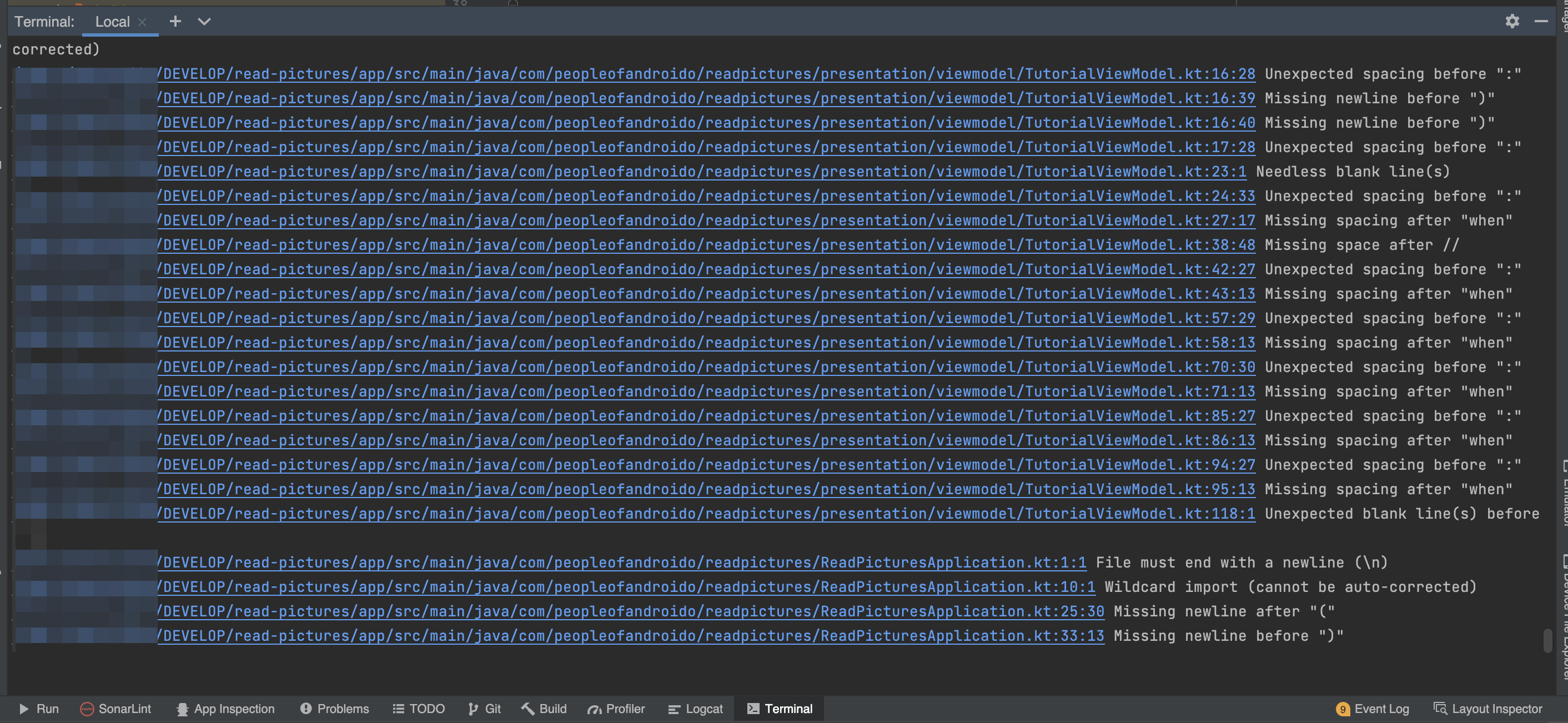1568x723 pixels.
Task: Open the Run tool window
Action: [x=39, y=709]
